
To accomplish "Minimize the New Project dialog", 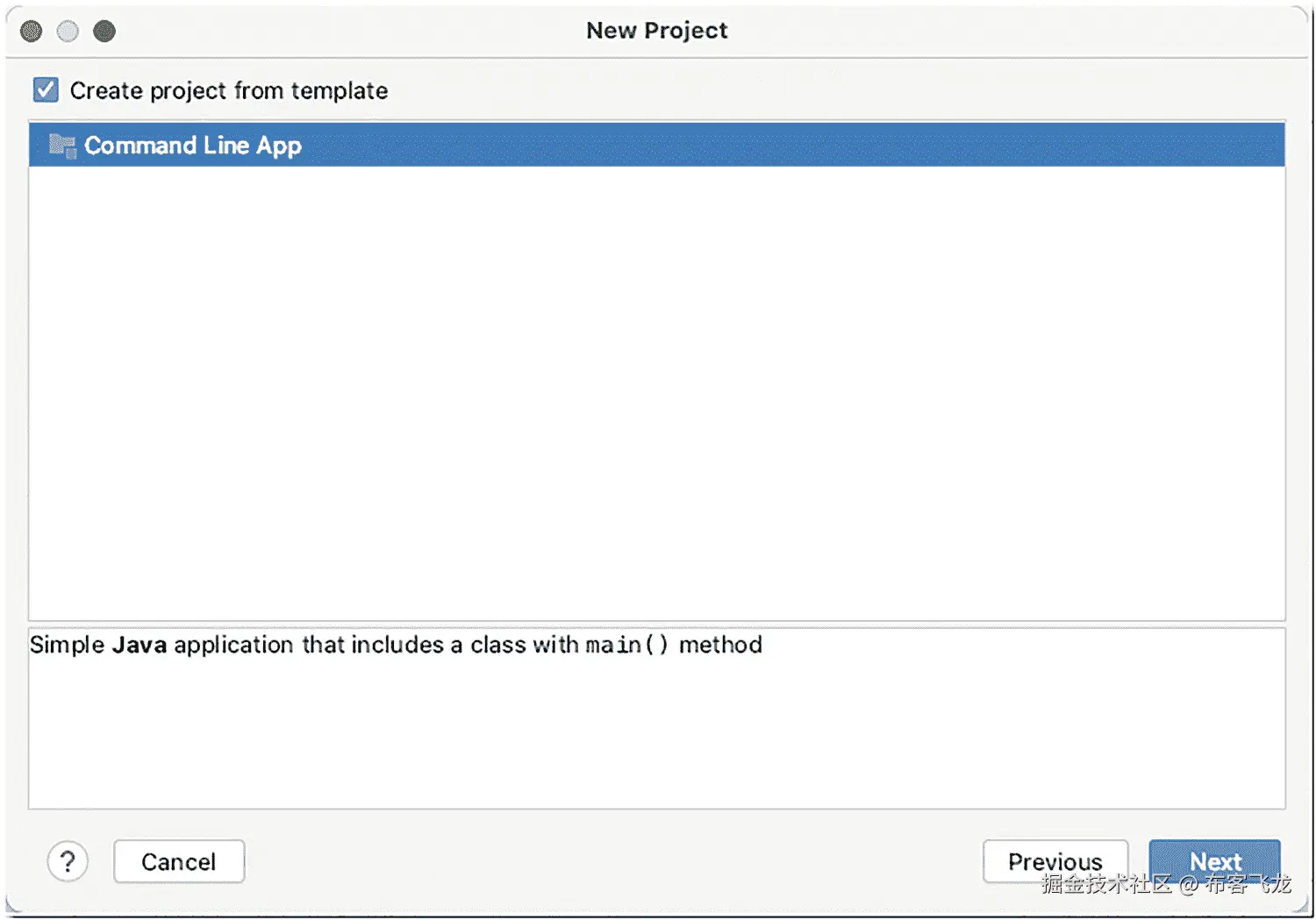I will click(68, 32).
